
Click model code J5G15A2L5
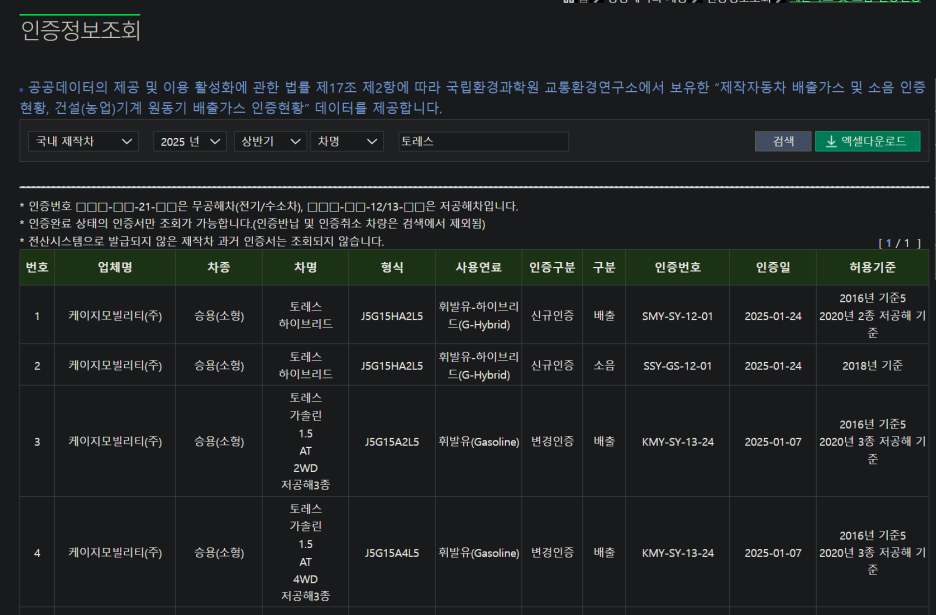pos(392,442)
